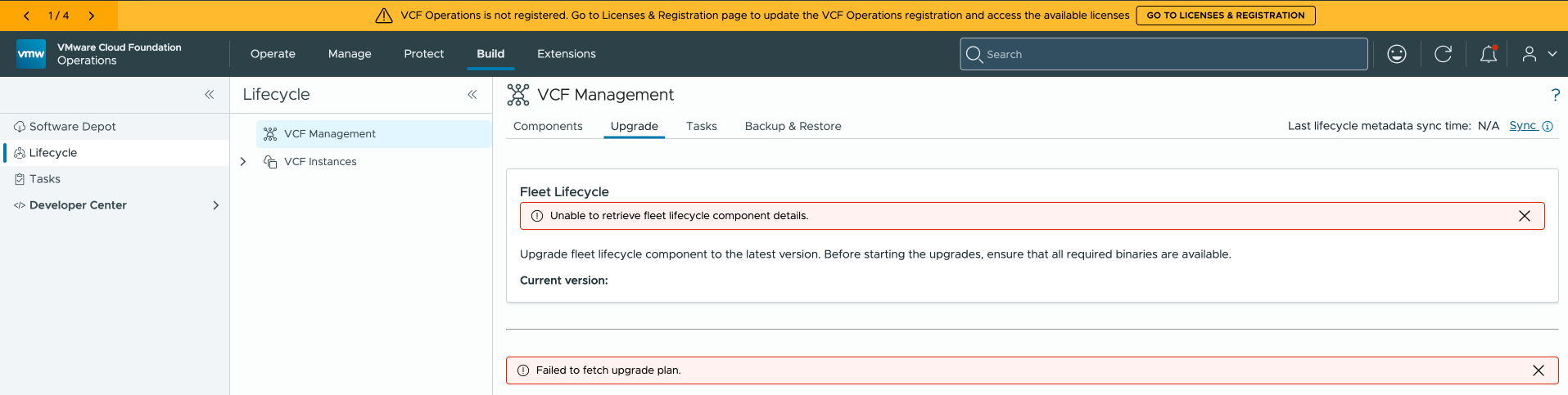Expand the user account dropdown arrow
Image resolution: width=1568 pixels, height=395 pixels.
[1552, 54]
